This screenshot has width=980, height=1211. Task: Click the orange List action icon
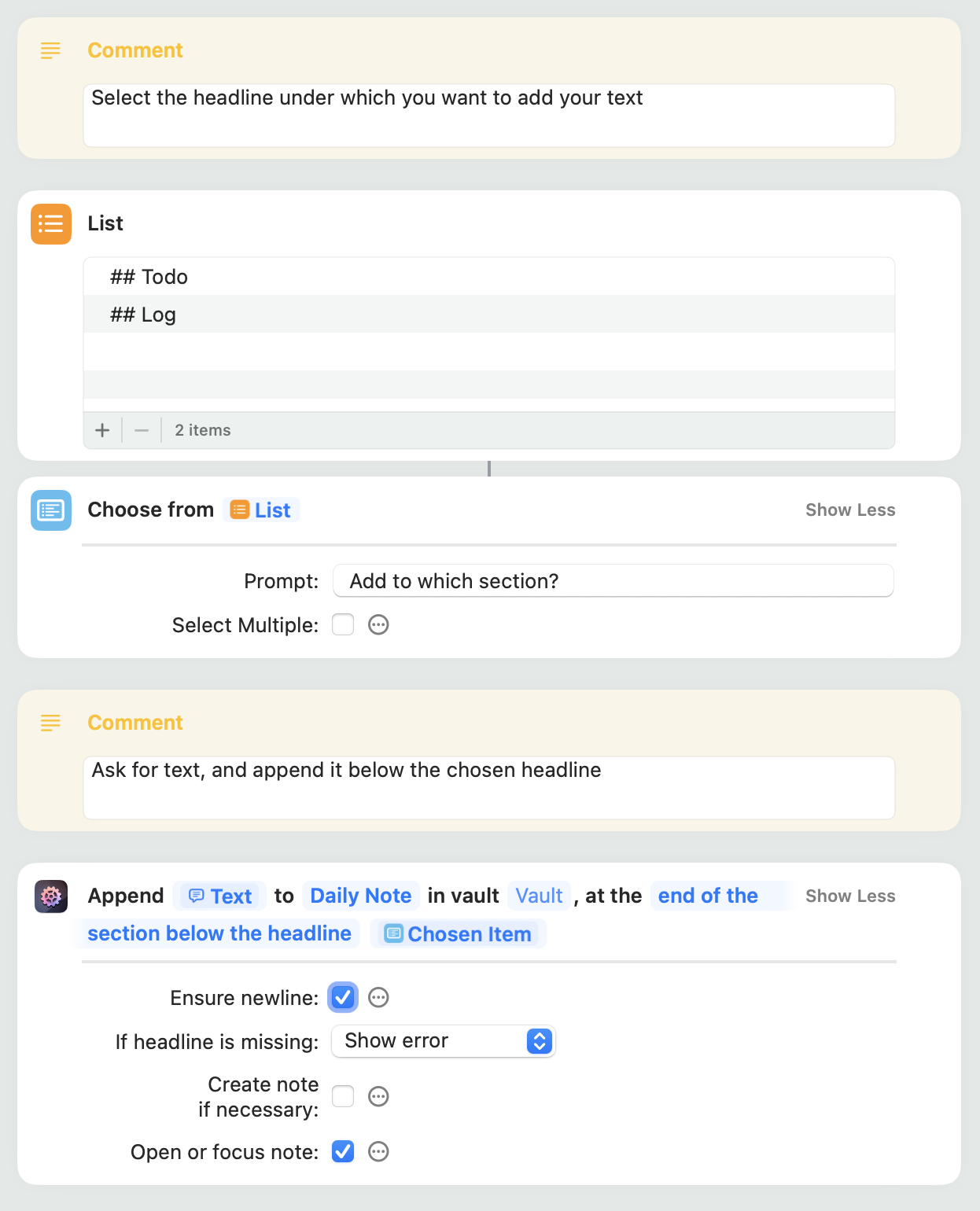51,224
